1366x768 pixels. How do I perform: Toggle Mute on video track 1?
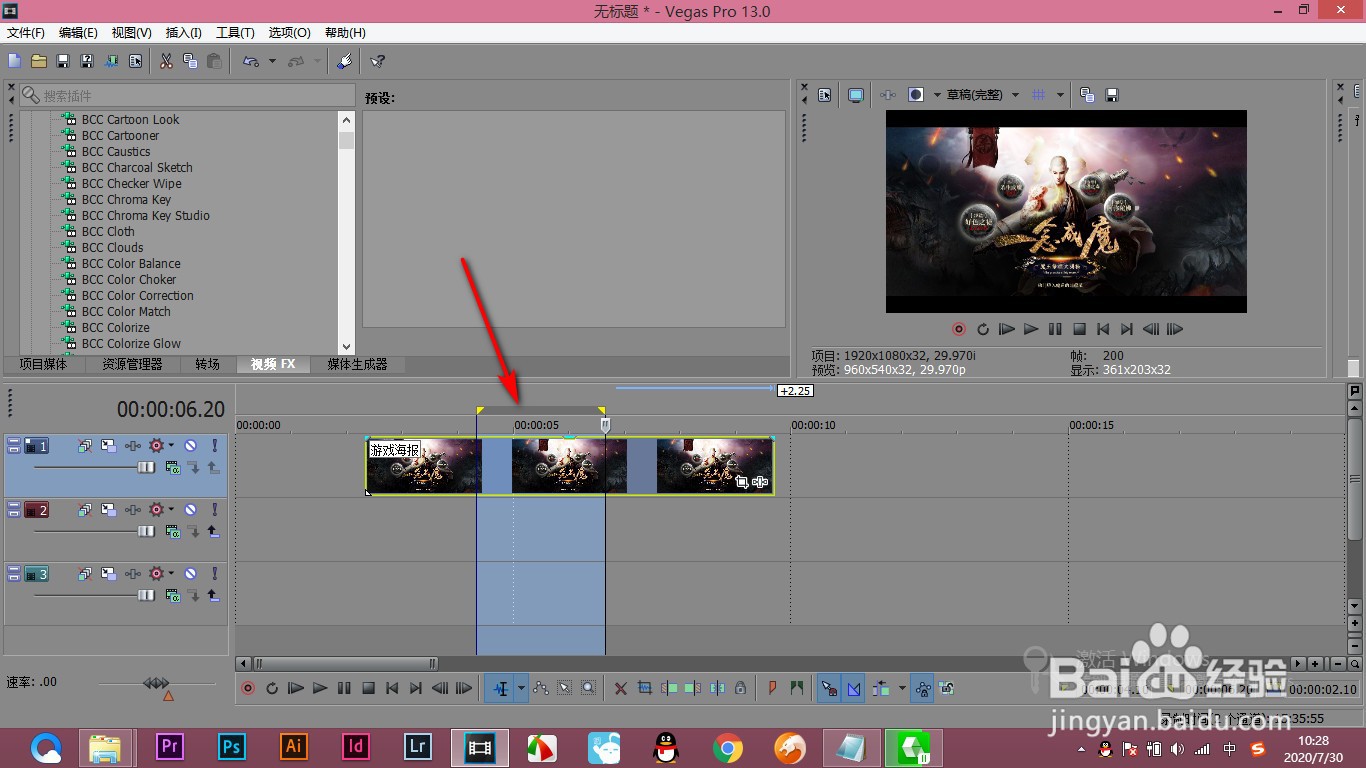[190, 446]
